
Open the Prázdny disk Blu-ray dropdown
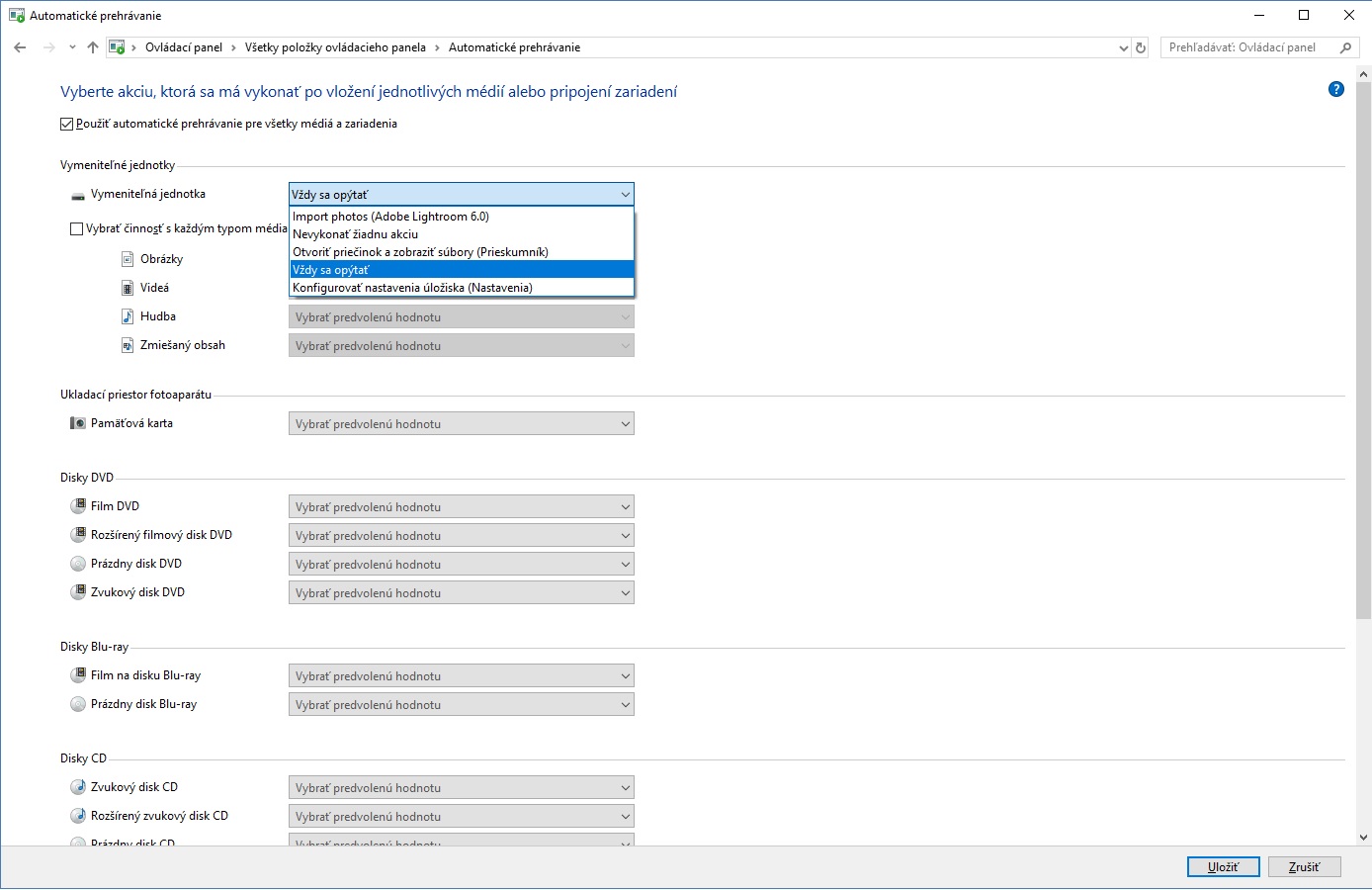[462, 705]
